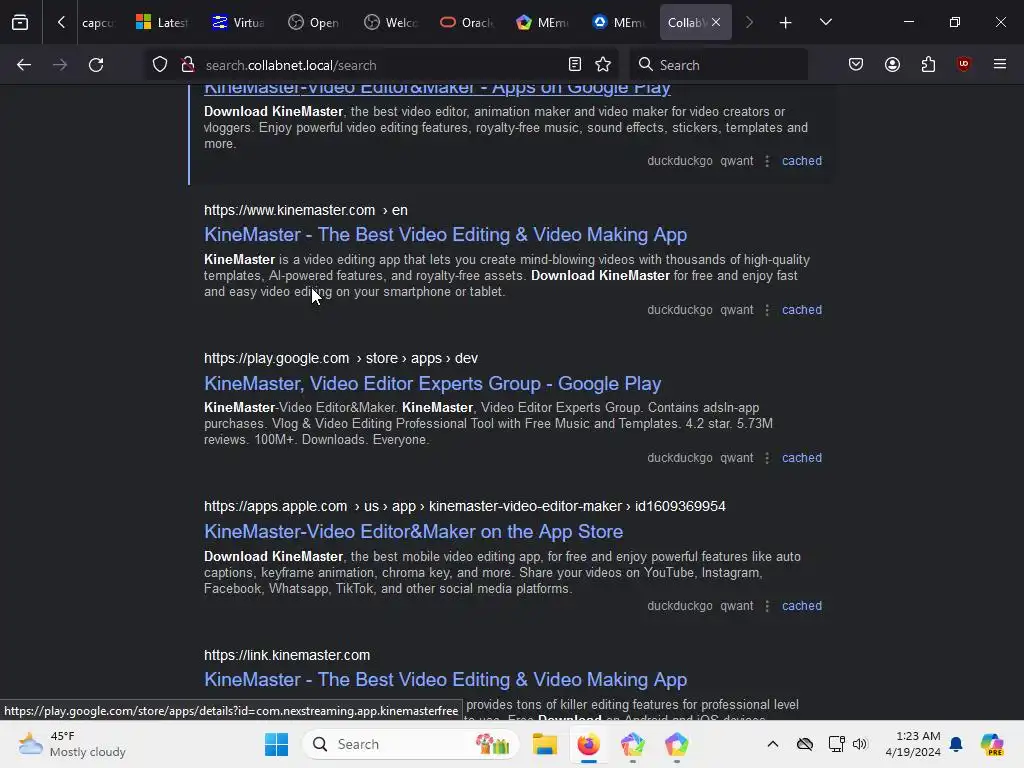
Task: Open a new tab
Action: tap(786, 22)
